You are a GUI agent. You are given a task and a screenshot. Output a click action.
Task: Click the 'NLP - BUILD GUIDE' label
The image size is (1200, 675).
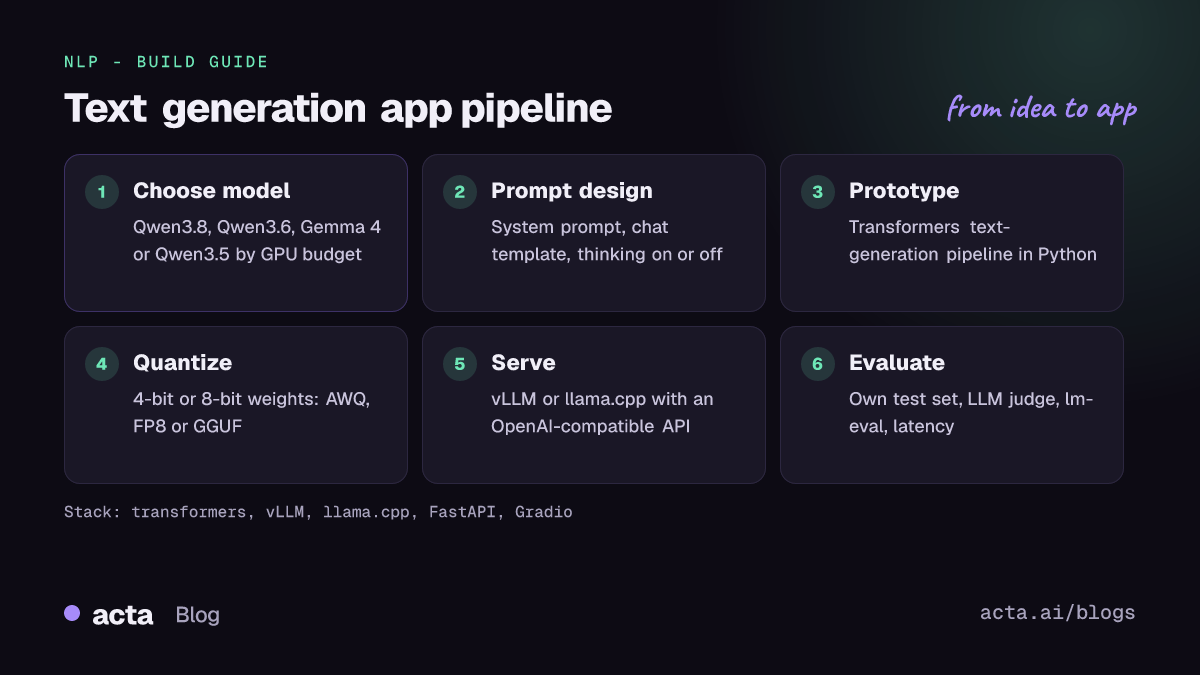point(166,62)
